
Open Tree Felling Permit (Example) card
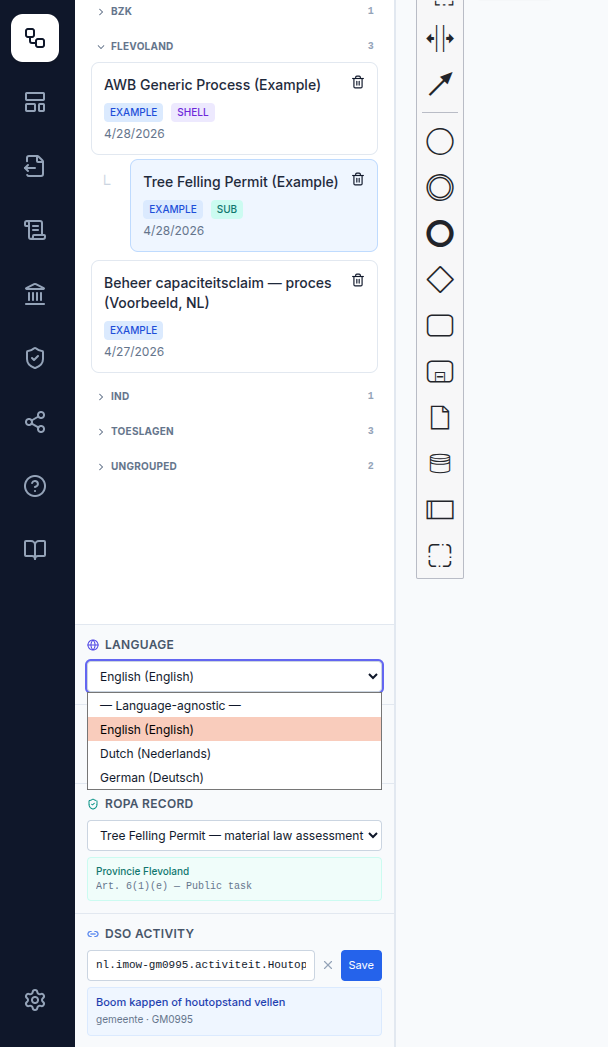(254, 206)
